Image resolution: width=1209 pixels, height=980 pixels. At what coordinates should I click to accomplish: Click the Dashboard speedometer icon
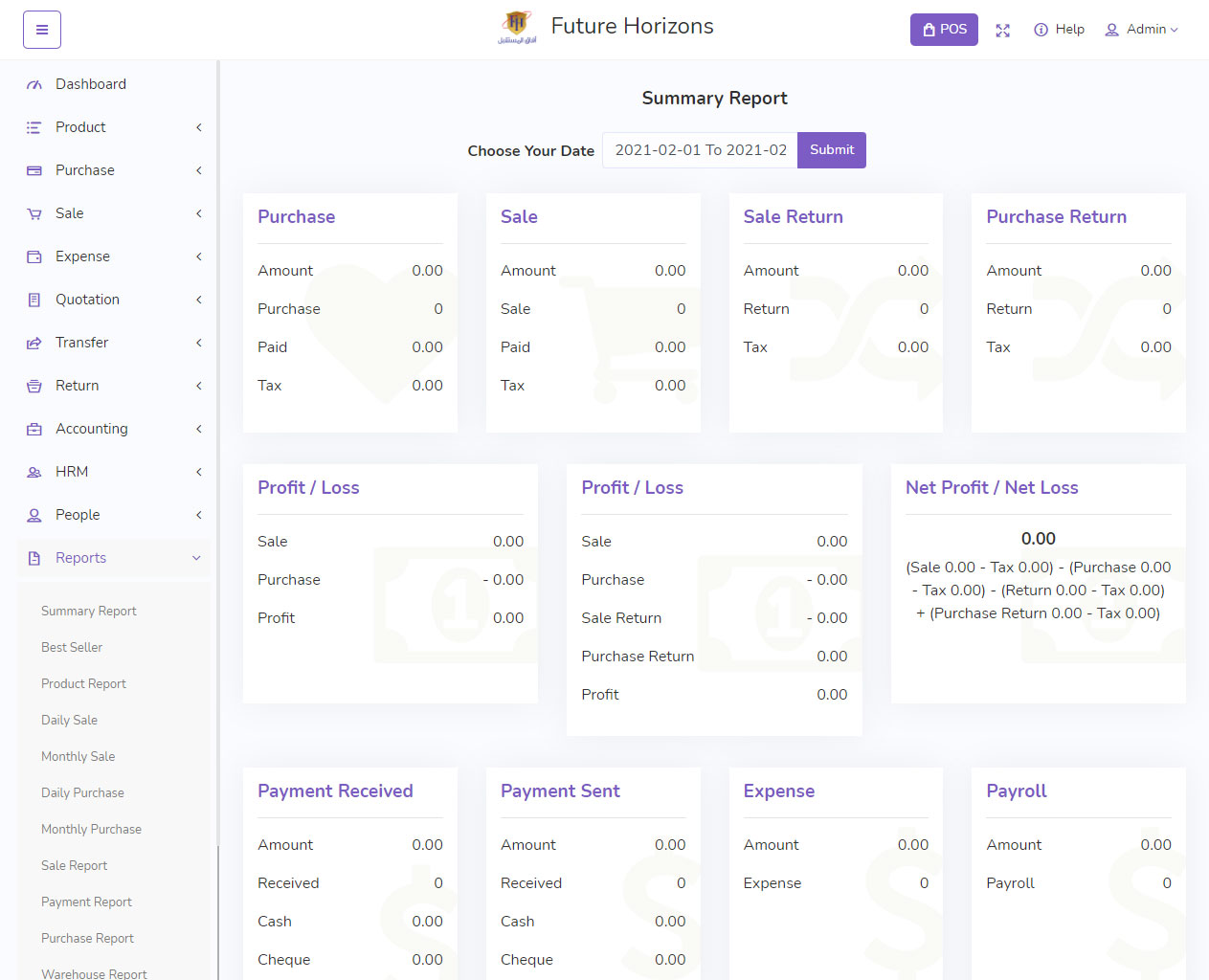(34, 84)
